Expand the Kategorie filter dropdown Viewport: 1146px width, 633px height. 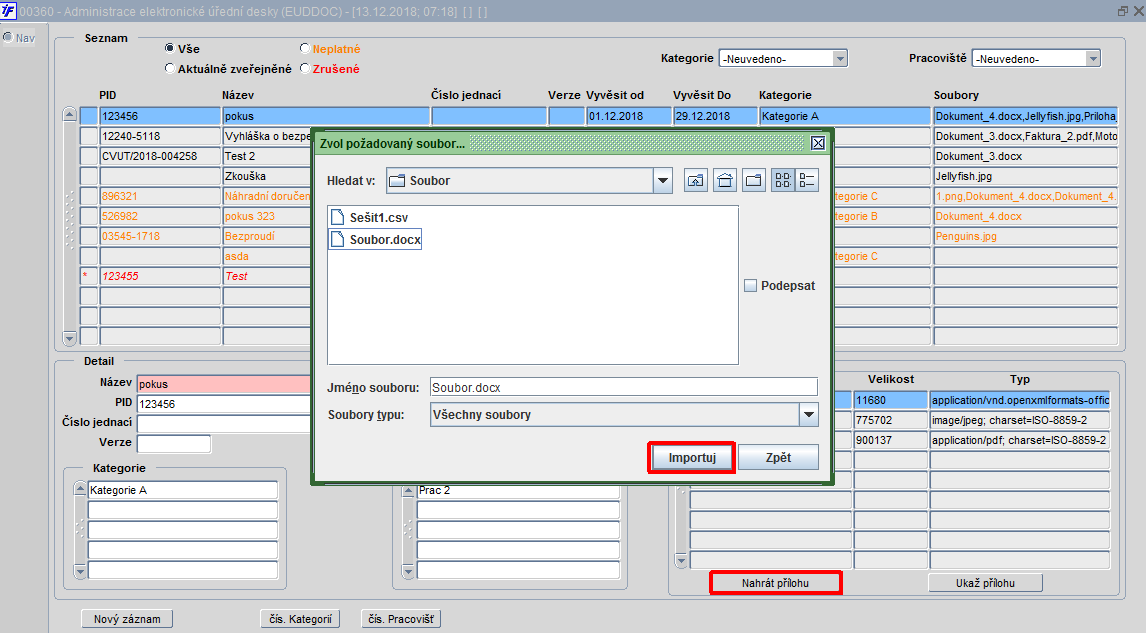click(x=840, y=58)
